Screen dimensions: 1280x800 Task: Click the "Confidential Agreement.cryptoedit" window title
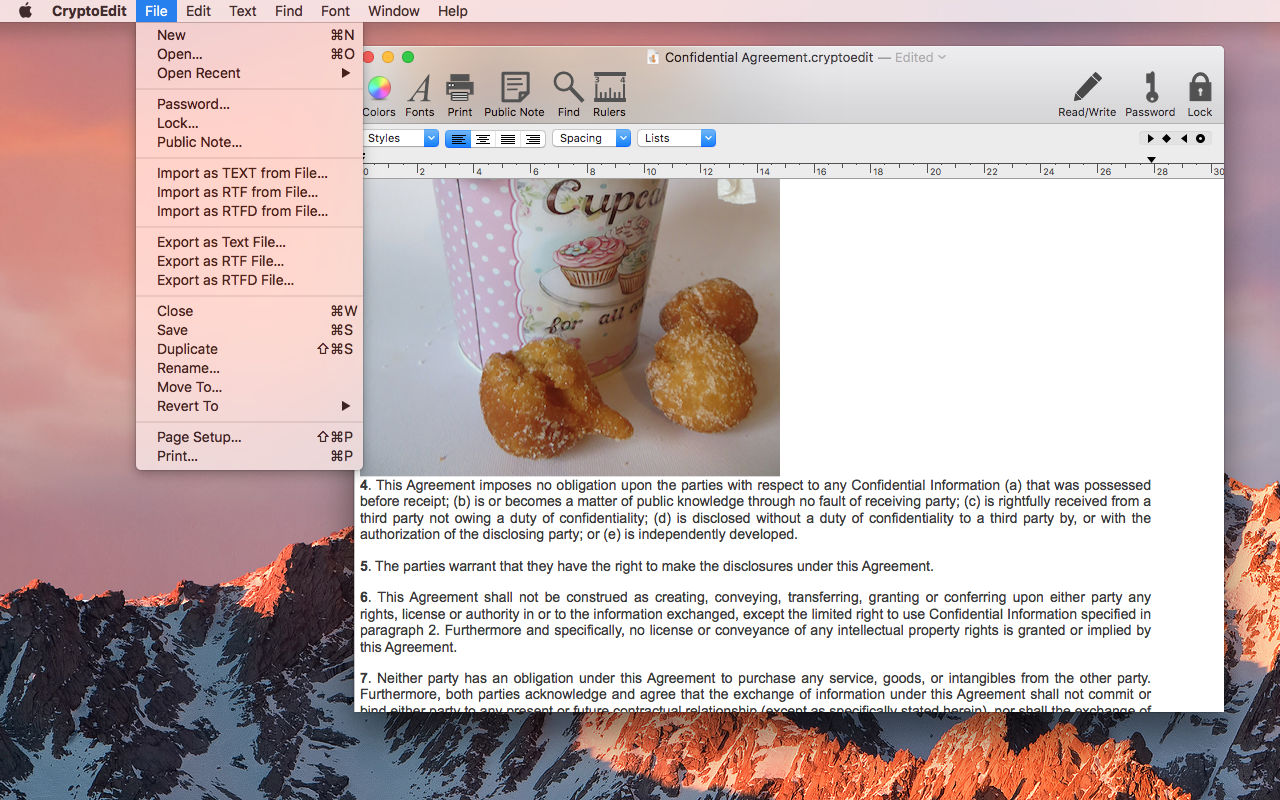coord(768,58)
